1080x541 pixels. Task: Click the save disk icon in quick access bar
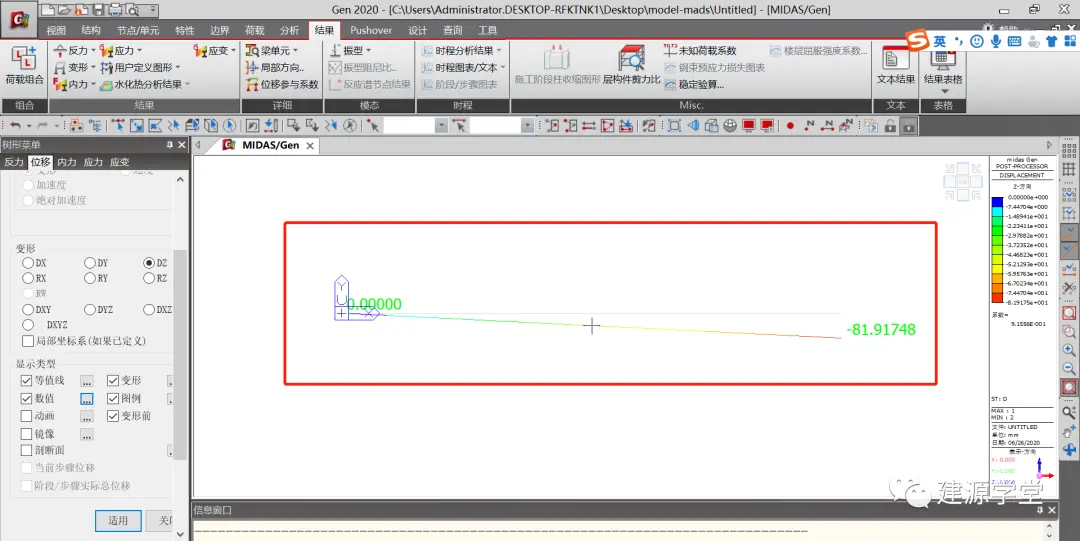[98, 10]
